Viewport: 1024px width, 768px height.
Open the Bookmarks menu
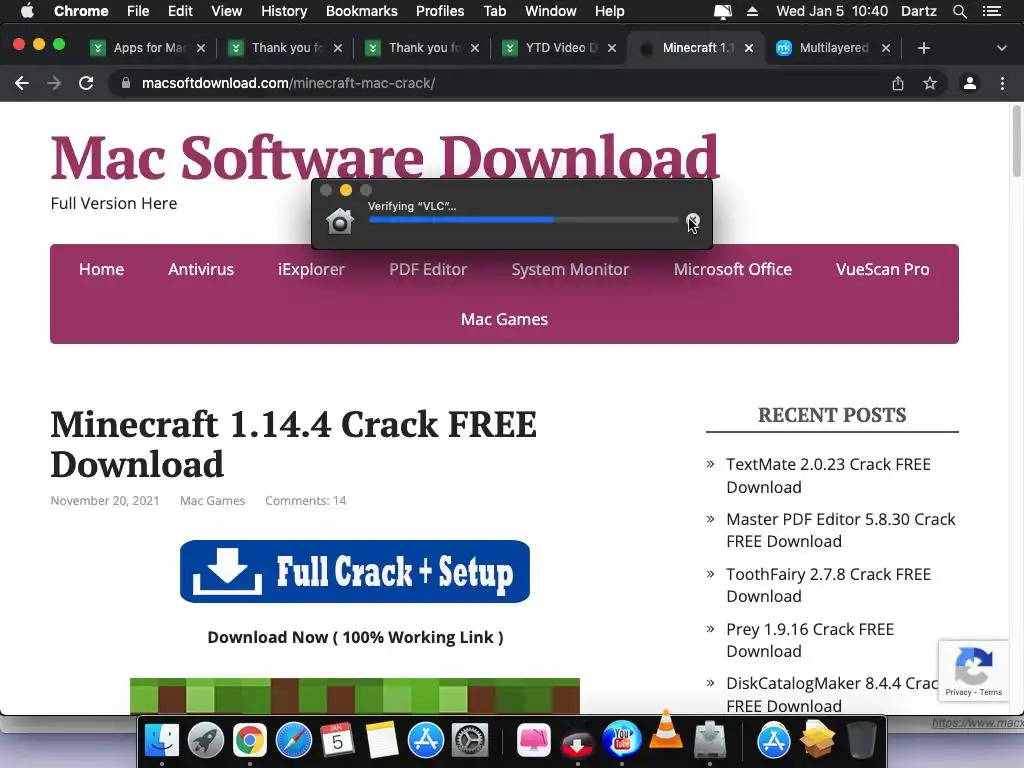pyautogui.click(x=362, y=11)
